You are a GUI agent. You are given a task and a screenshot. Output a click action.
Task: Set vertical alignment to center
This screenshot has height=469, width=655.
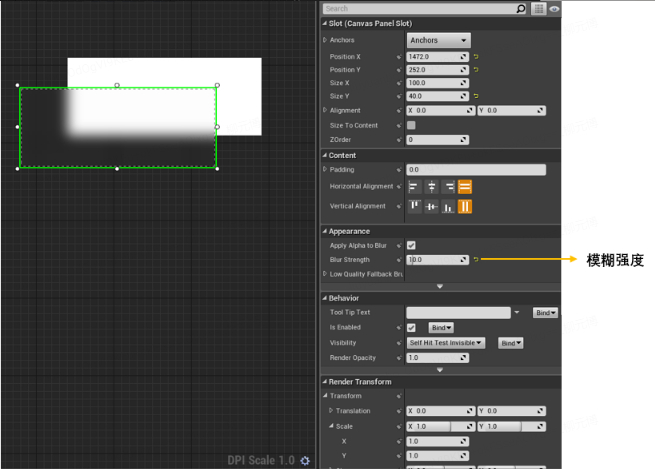(x=432, y=206)
